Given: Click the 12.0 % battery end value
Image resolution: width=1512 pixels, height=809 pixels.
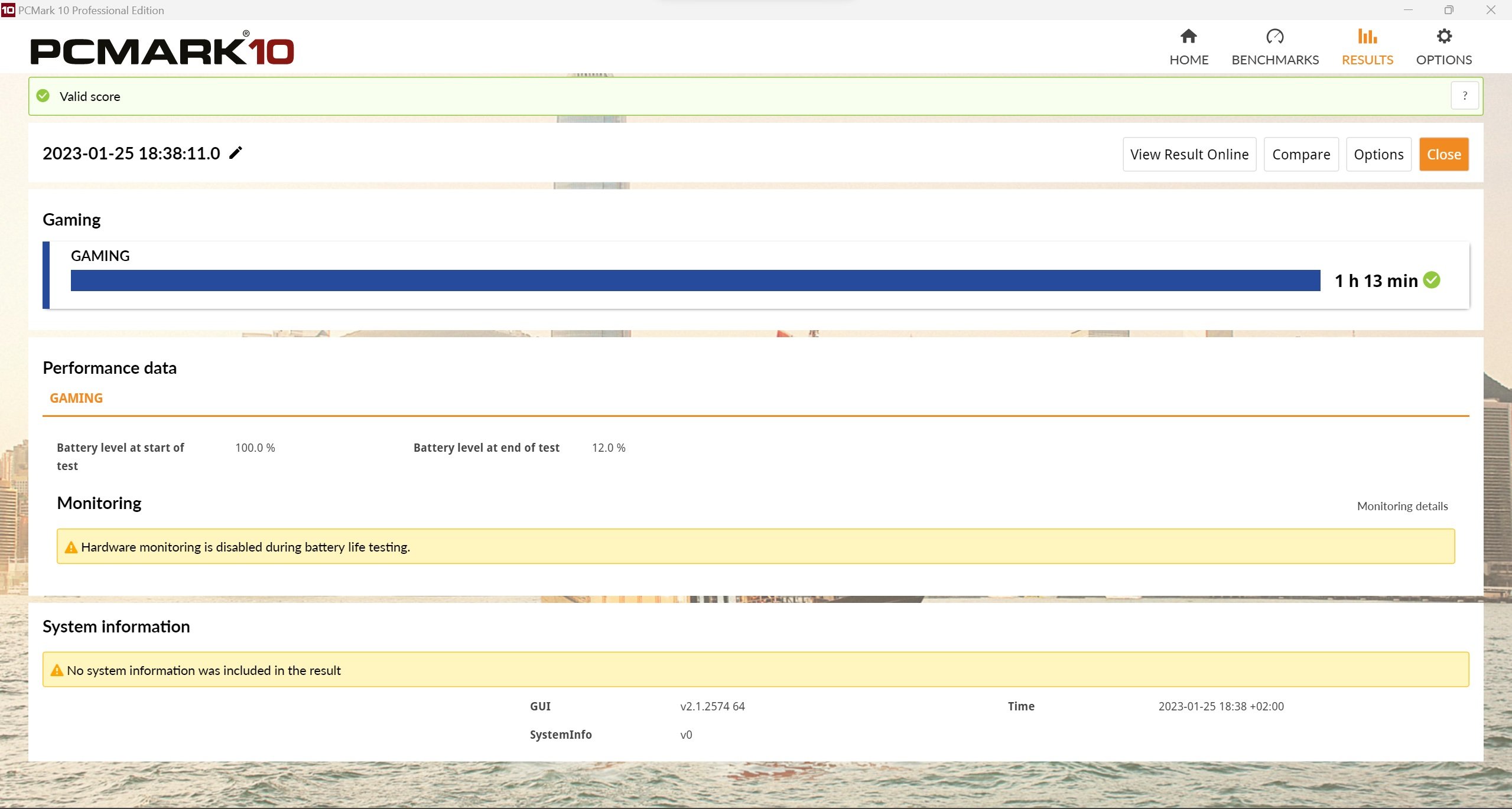Looking at the screenshot, I should click(x=609, y=448).
